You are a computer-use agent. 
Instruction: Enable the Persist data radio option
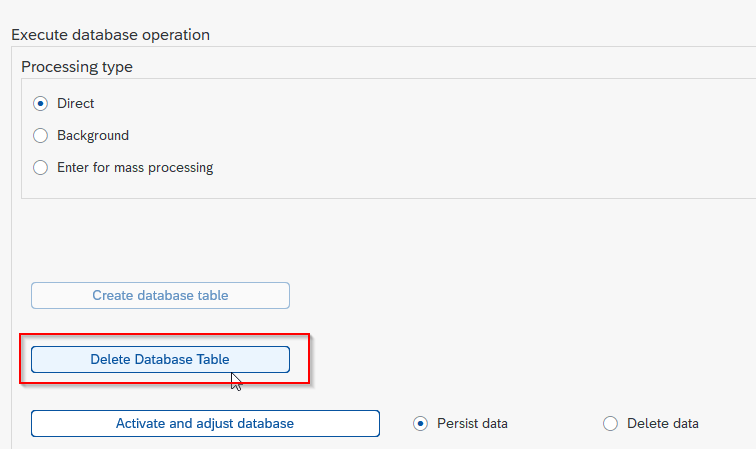[420, 423]
